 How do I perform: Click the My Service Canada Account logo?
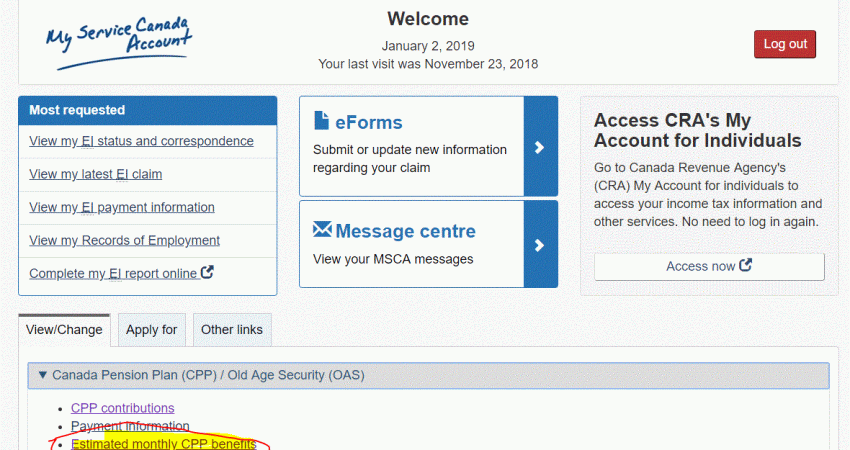click(119, 42)
